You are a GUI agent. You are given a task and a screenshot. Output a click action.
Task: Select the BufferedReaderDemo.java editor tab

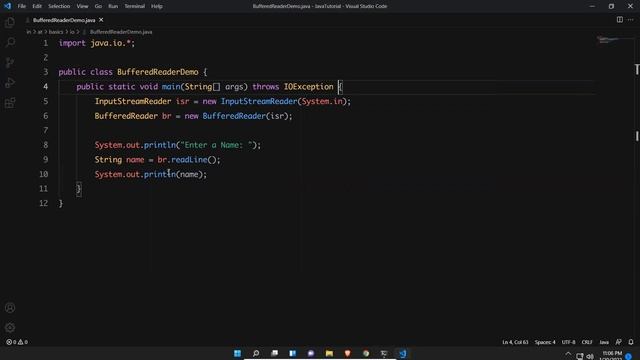pos(64,20)
